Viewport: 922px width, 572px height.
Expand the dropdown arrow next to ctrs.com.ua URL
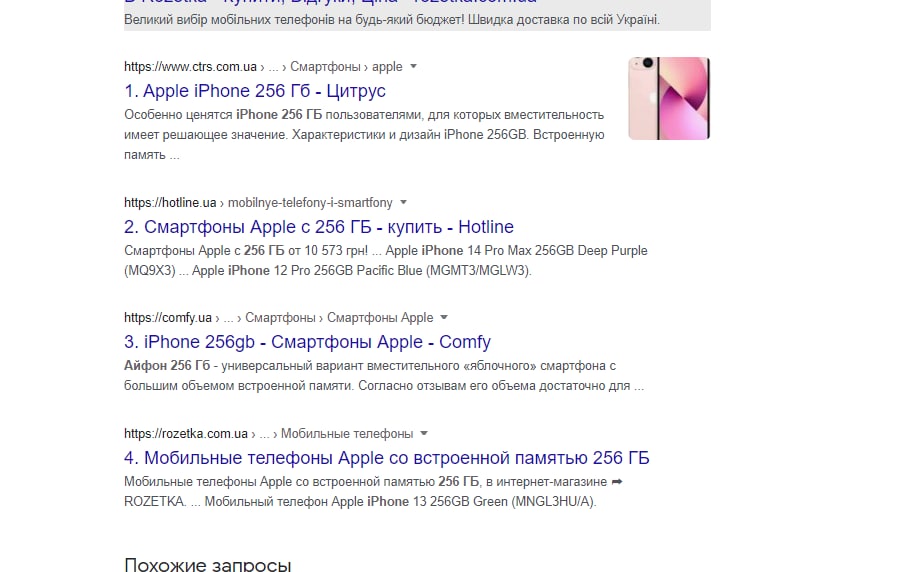(x=413, y=66)
